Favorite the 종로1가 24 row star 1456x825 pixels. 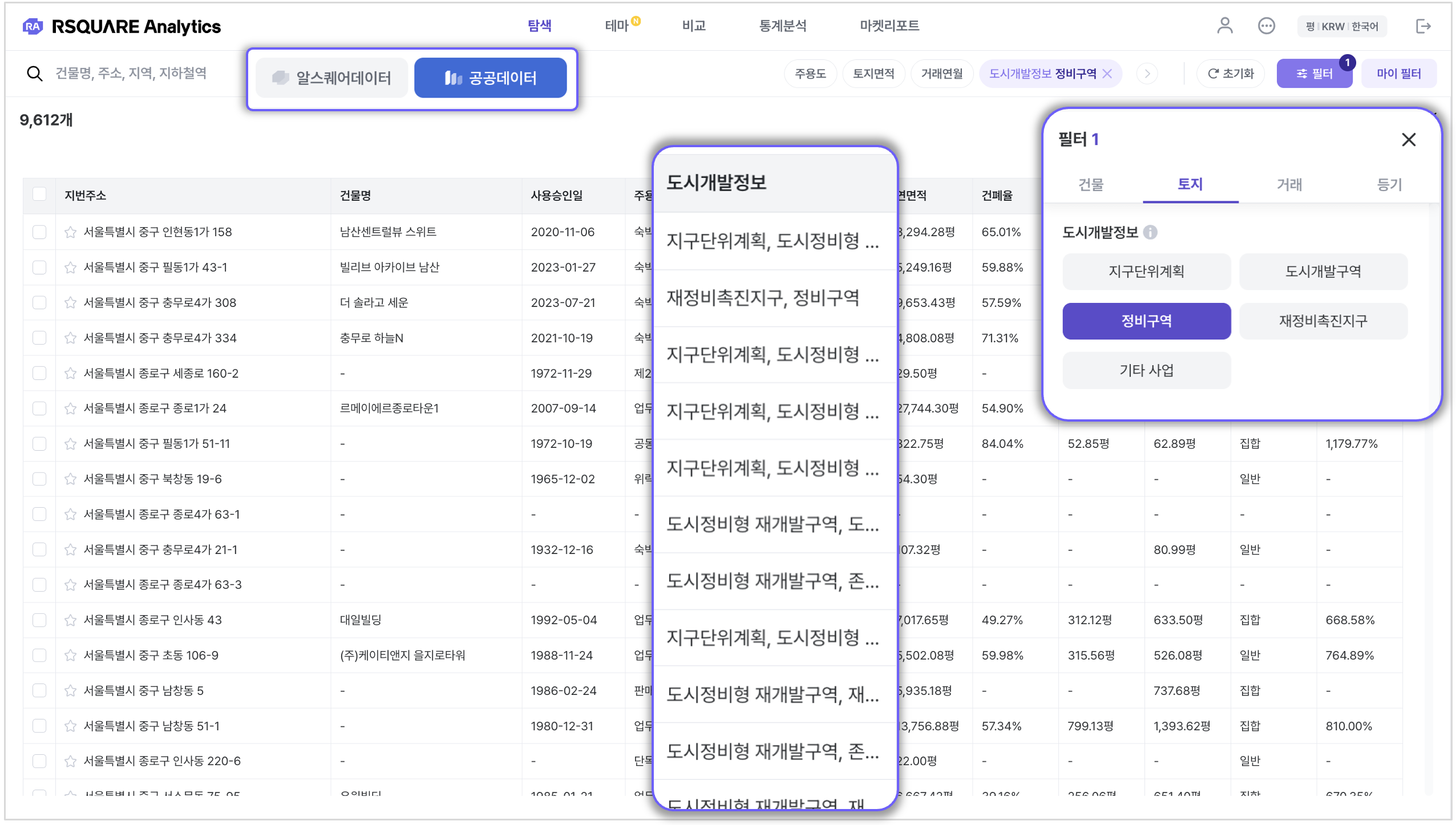71,409
